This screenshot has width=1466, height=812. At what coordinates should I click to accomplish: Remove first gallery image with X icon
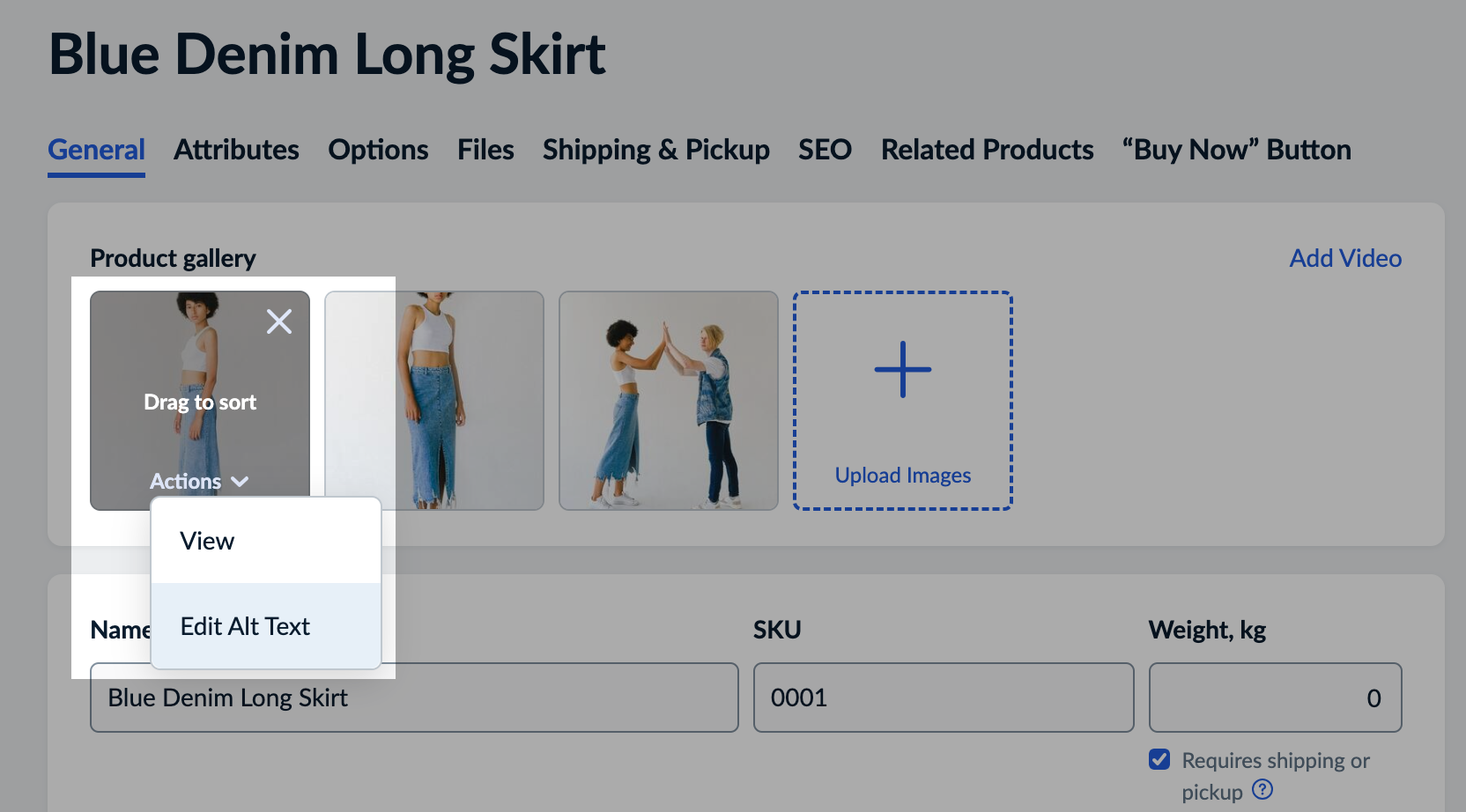tap(279, 321)
